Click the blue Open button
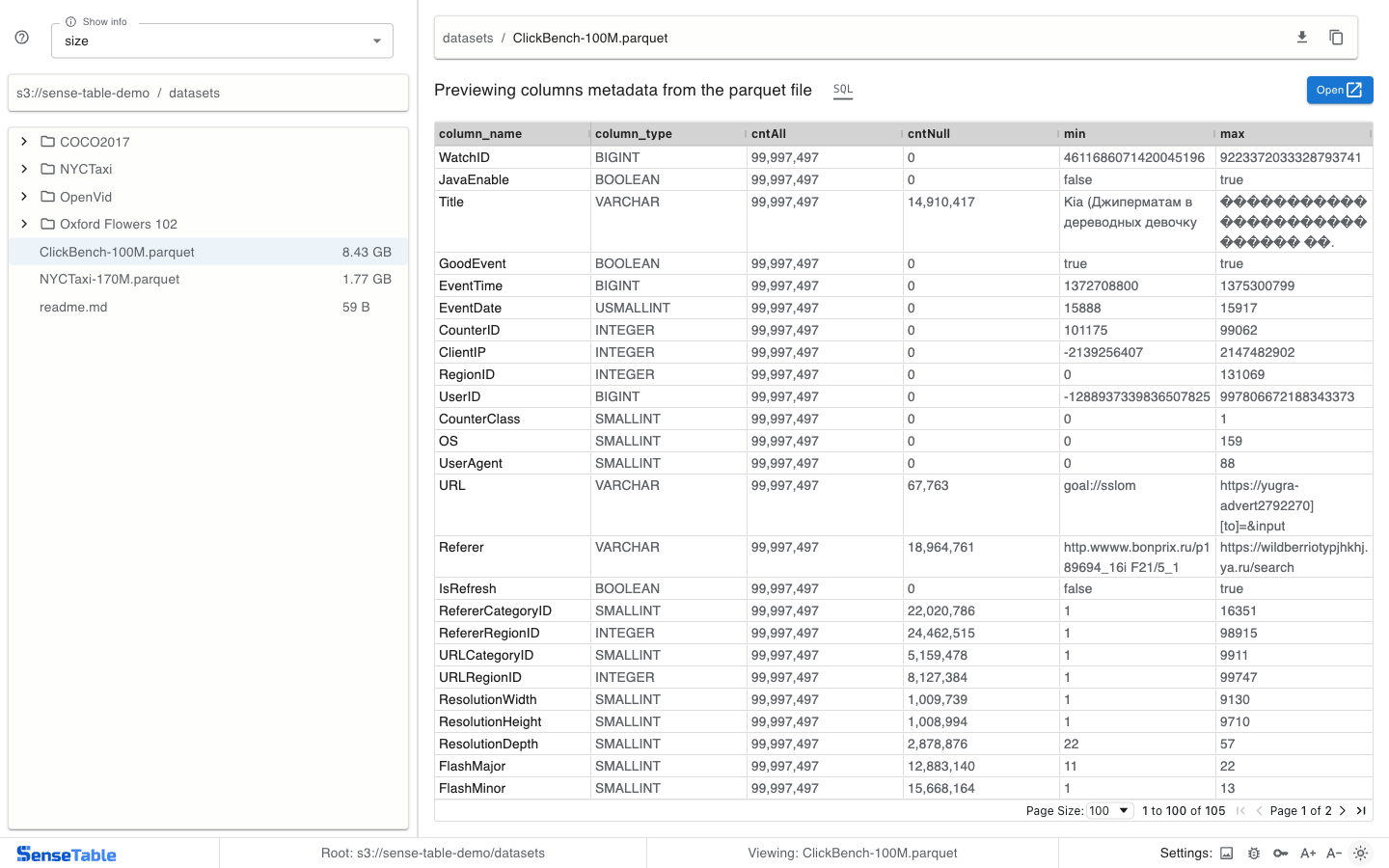Screen dimensions: 1389x868 [x=1339, y=90]
